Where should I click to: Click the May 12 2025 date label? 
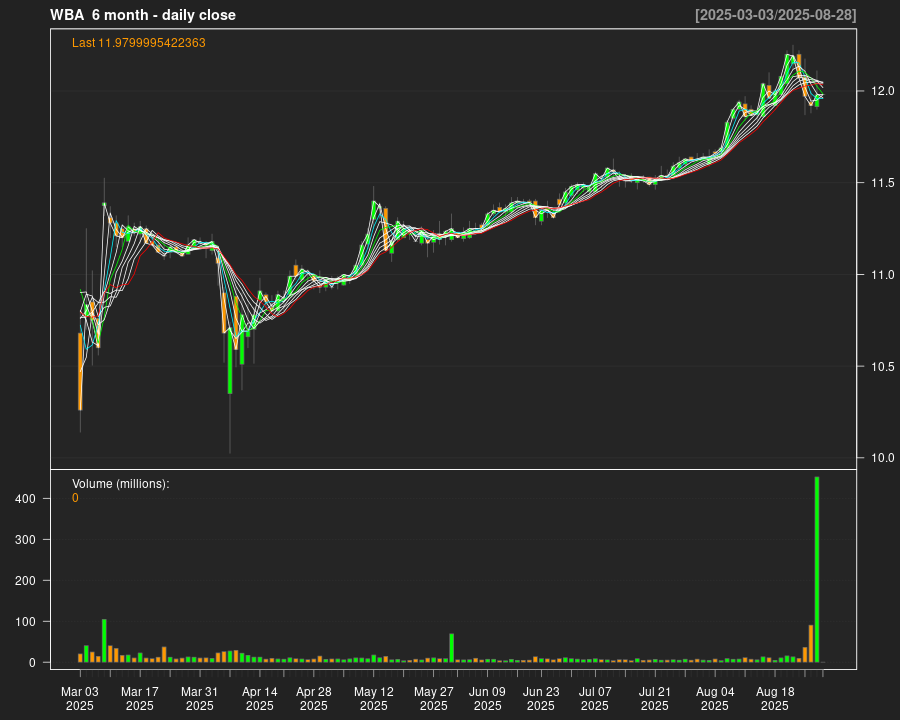374,698
